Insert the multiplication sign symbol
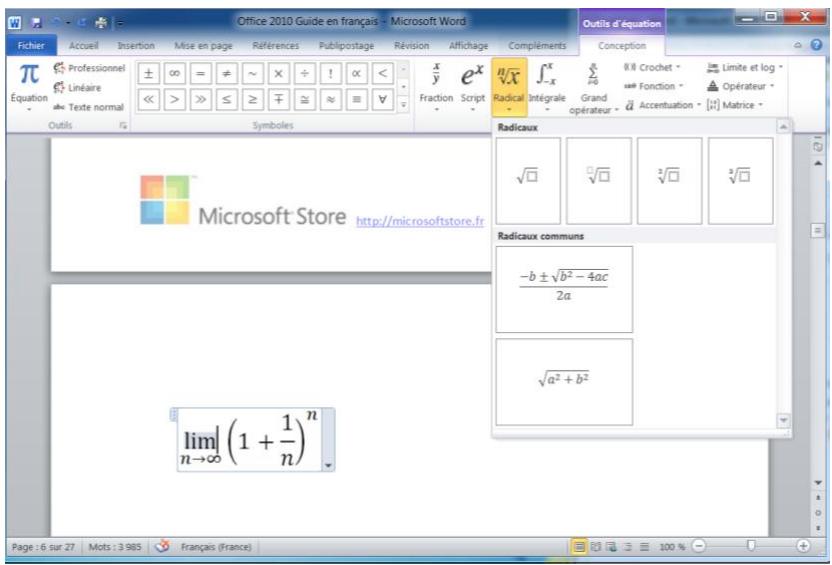The width and height of the screenshot is (832, 565). (x=279, y=74)
